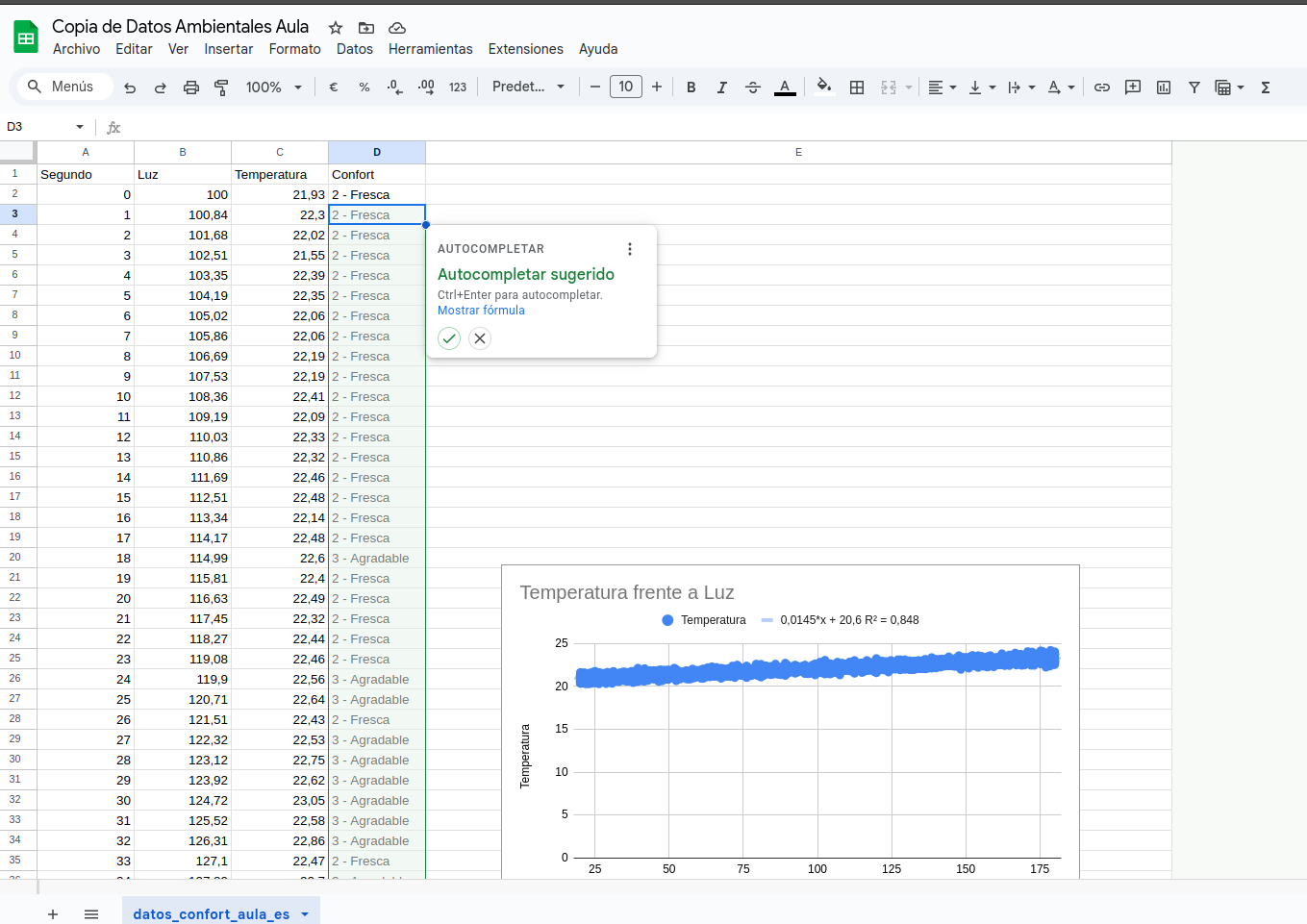1307x924 pixels.
Task: Accept the autocomplete suggestion checkmark
Action: tap(449, 338)
